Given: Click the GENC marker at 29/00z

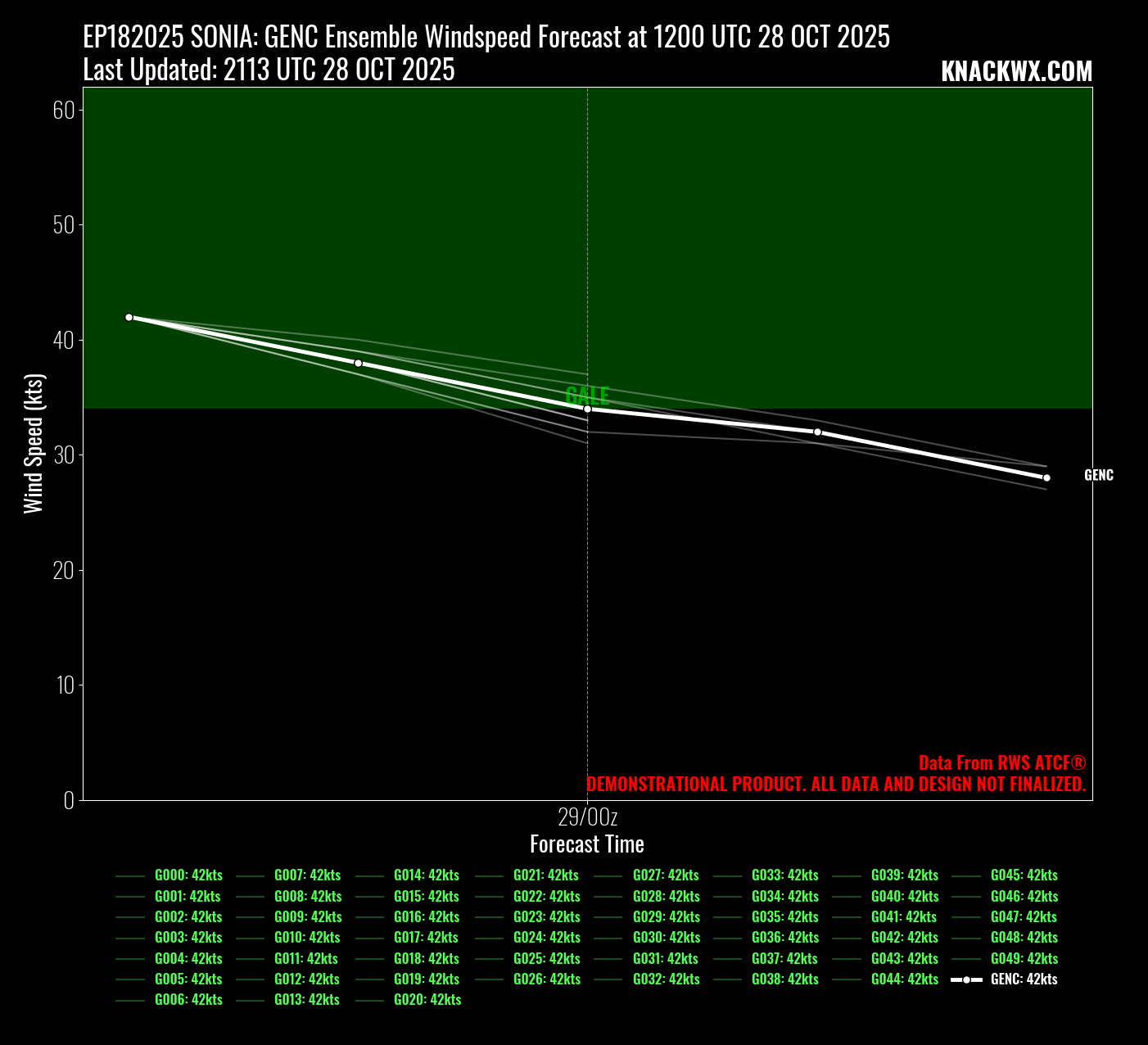Looking at the screenshot, I should click(x=587, y=409).
